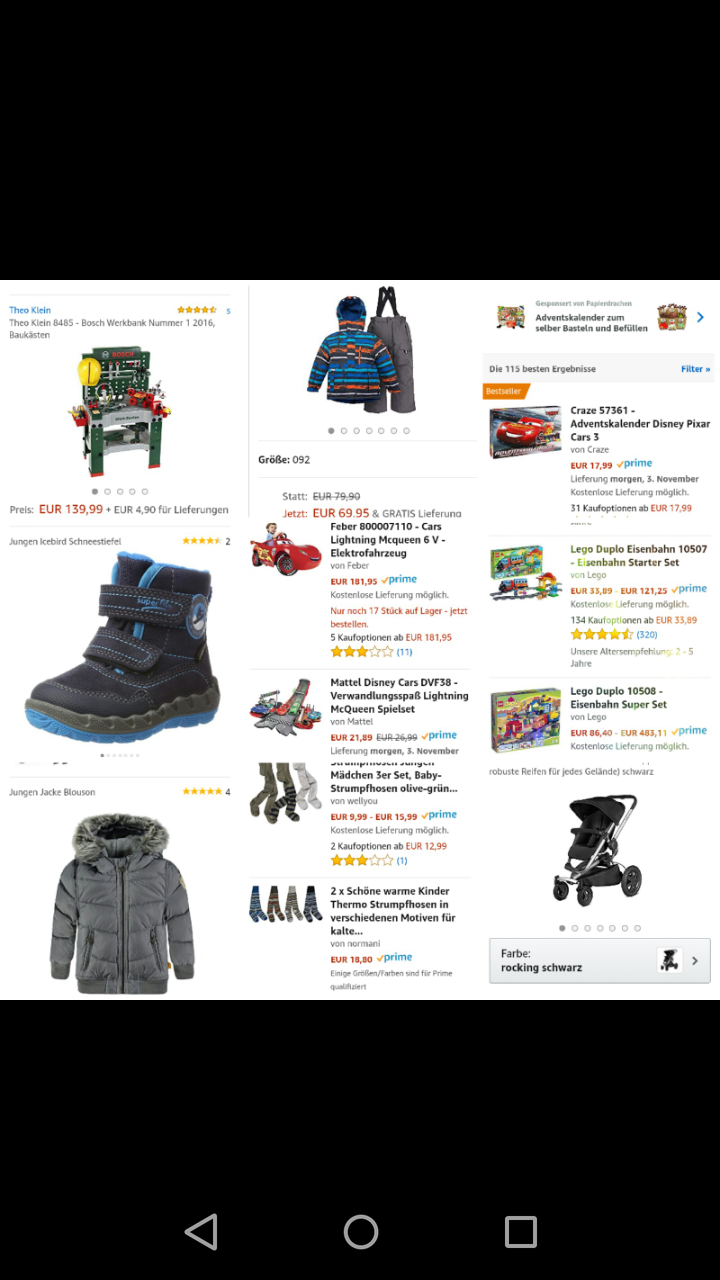Viewport: 720px width, 1280px height.
Task: Open Lego Duplo Eisenbahn 10507 Starter Set
Action: coord(638,555)
